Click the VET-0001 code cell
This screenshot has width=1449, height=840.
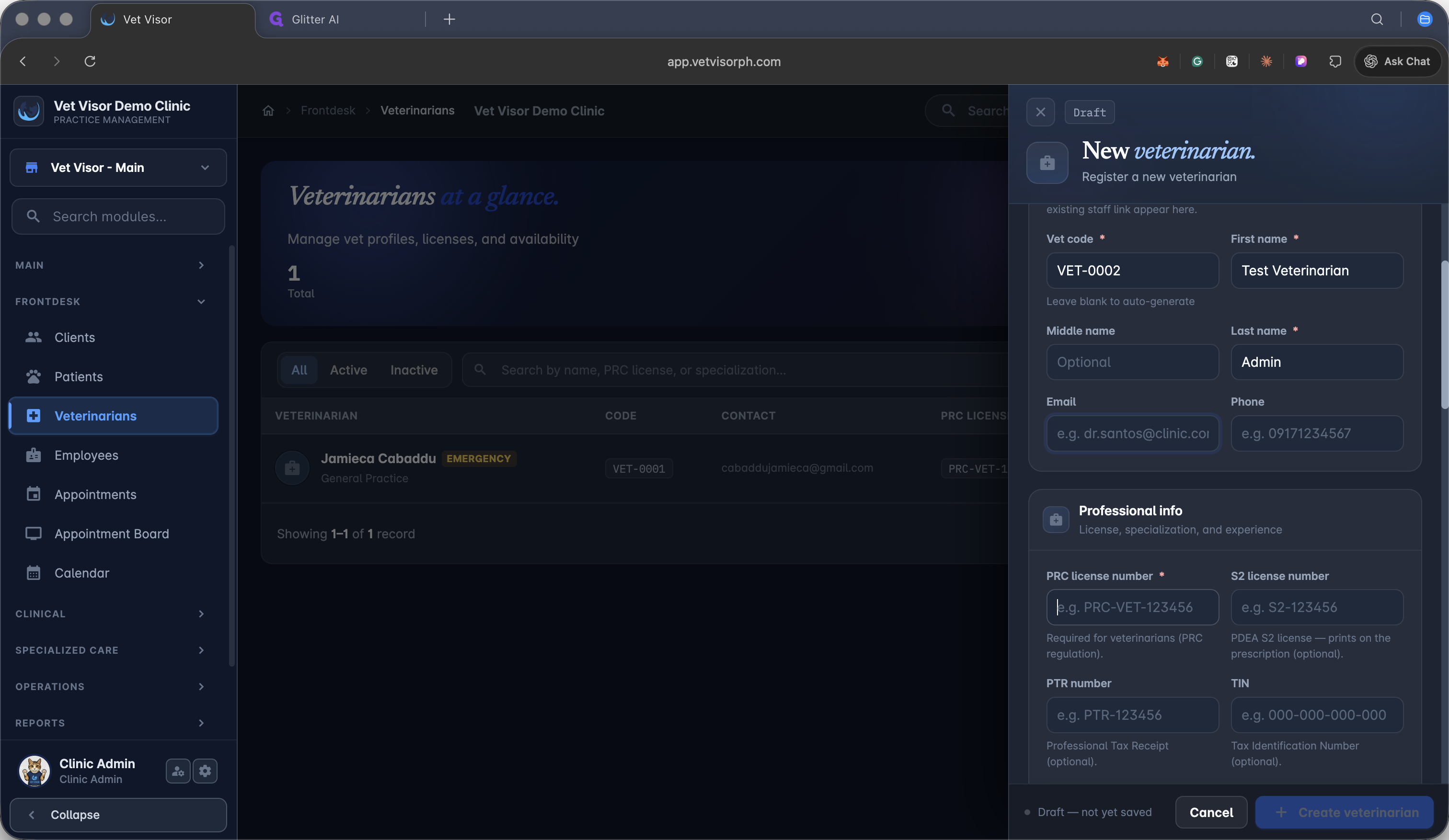click(x=639, y=469)
